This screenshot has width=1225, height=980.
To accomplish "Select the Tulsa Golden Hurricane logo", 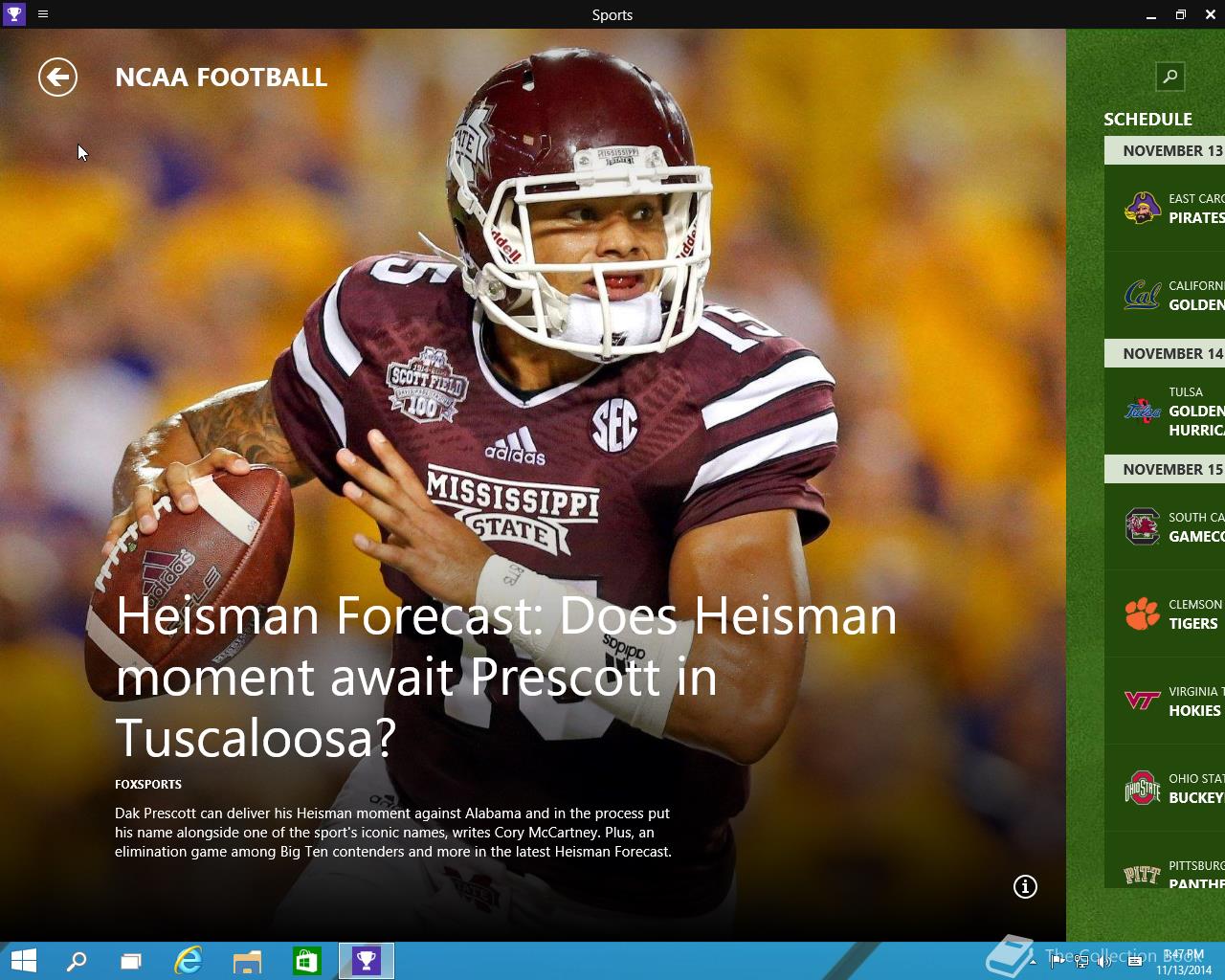I will pyautogui.click(x=1142, y=411).
